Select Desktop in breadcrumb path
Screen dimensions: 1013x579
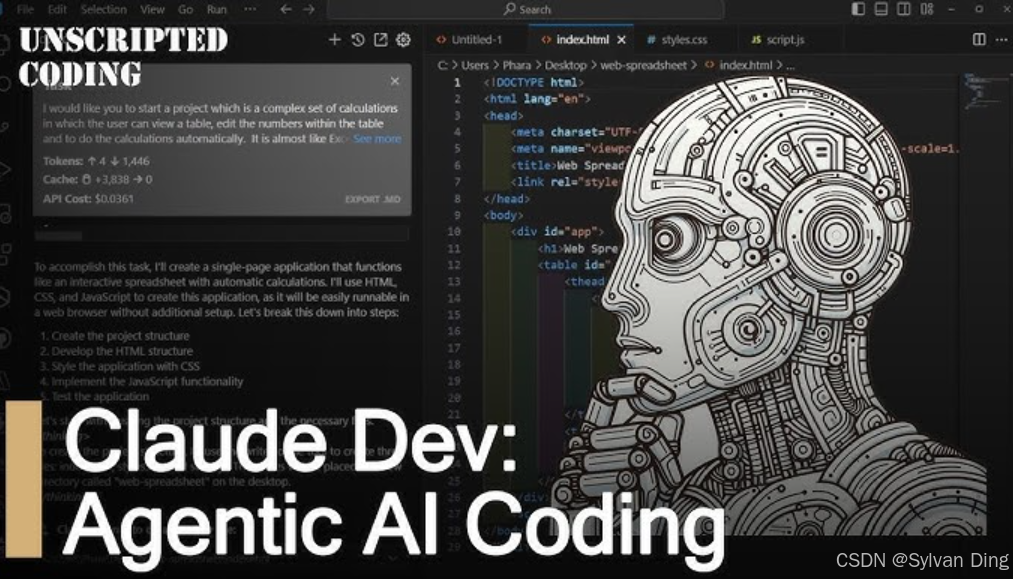click(565, 65)
